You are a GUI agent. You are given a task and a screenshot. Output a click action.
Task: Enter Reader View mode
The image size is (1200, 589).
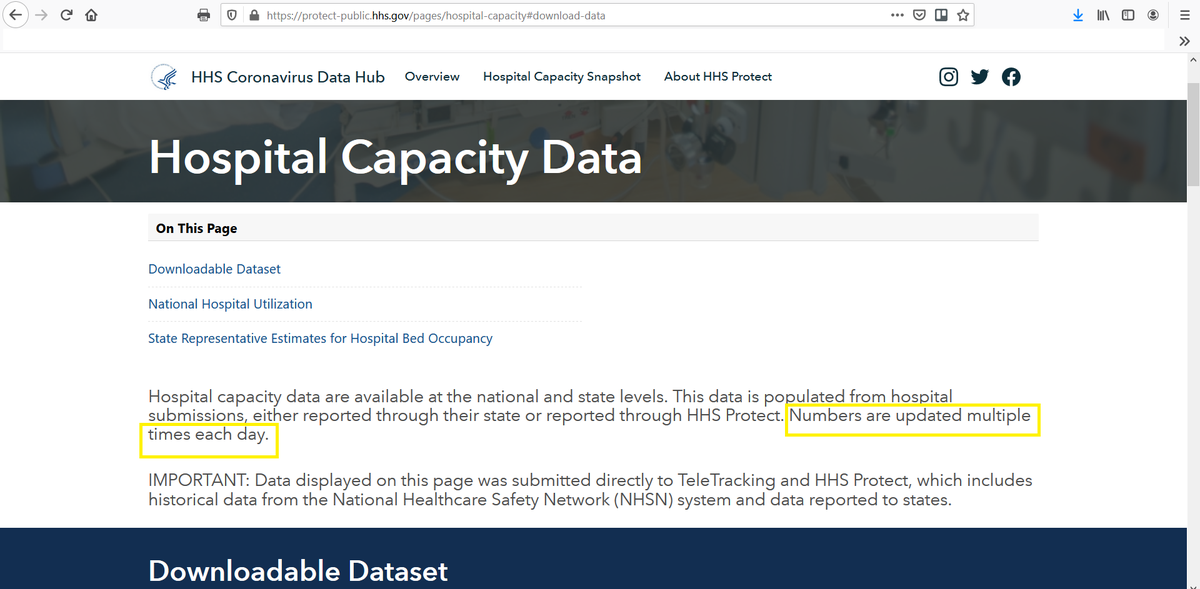pos(941,15)
